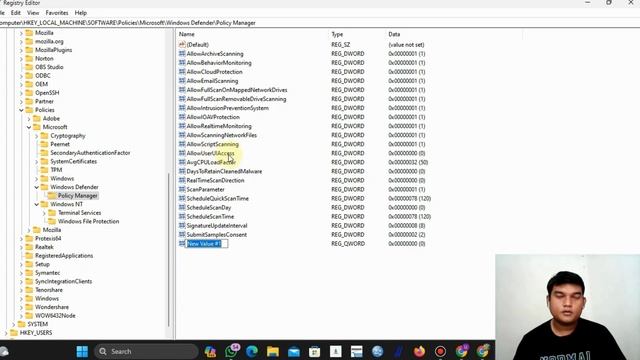Select the AllowIntrusionPreventionSystem value
Image resolution: width=640 pixels, height=360 pixels.
[228, 108]
